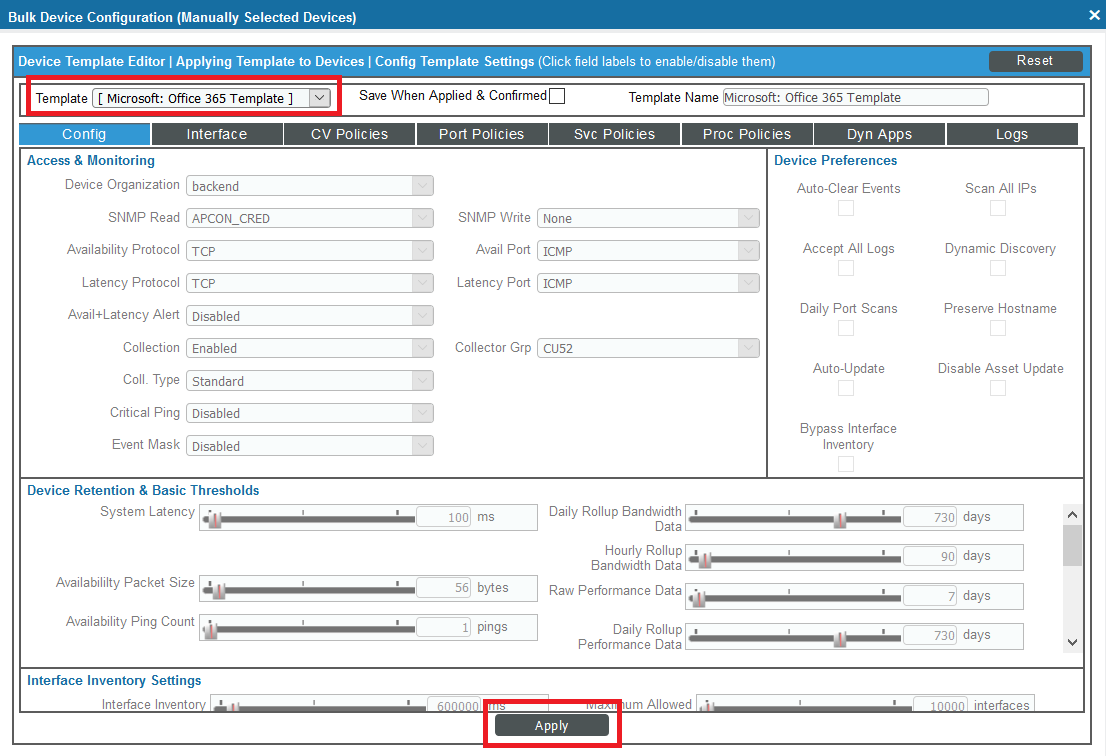This screenshot has height=756, width=1106.
Task: Check Save When Applied & Confirmed
Action: (557, 96)
